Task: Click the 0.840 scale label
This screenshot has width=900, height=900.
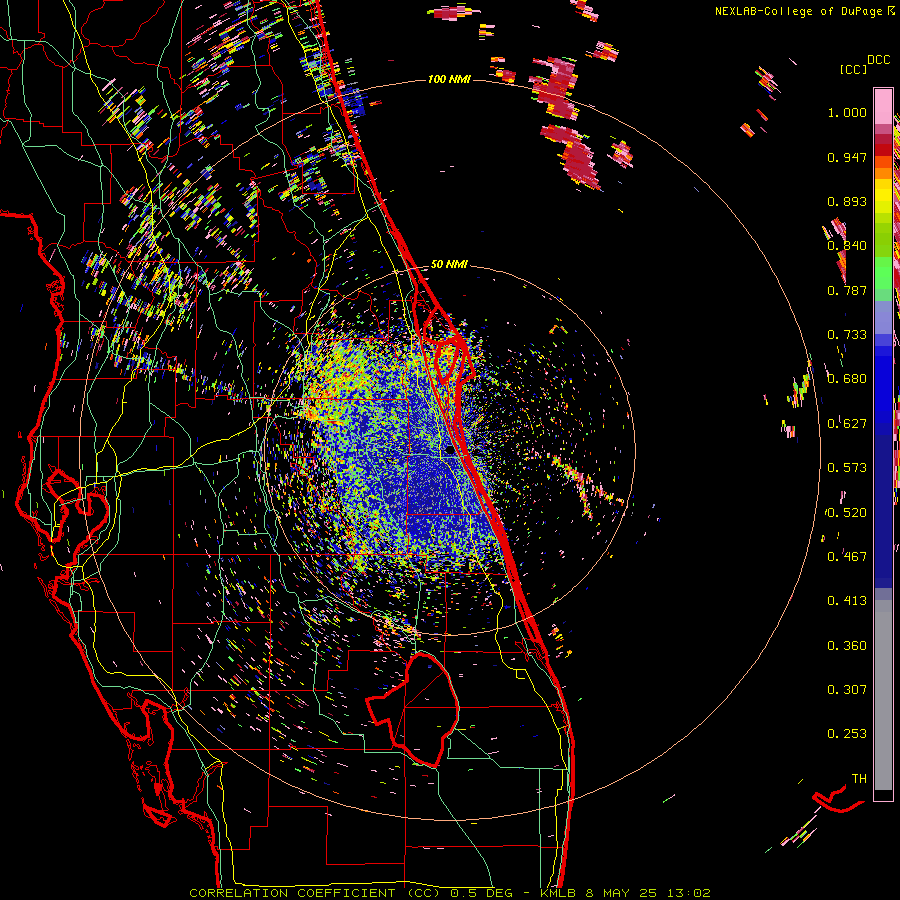Action: tap(847, 246)
